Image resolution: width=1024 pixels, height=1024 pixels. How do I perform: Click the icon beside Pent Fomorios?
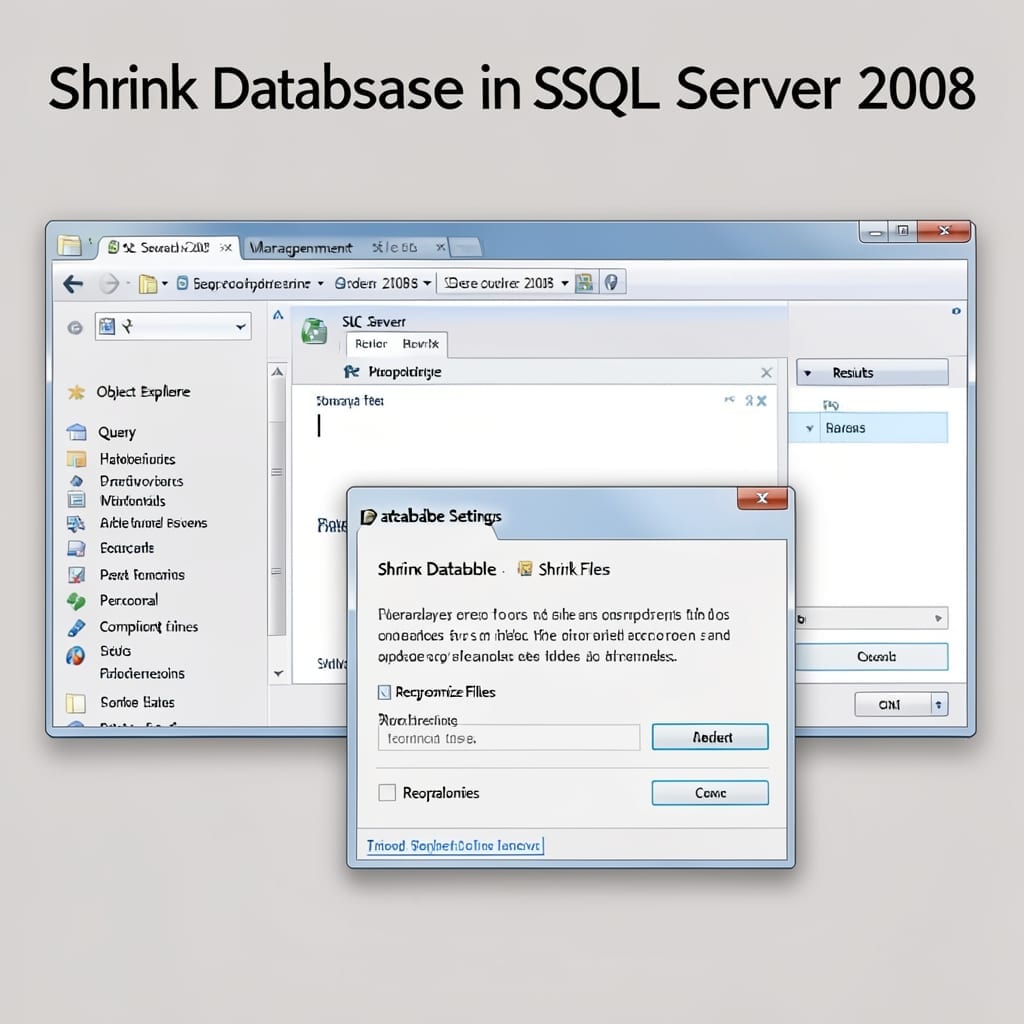(76, 575)
